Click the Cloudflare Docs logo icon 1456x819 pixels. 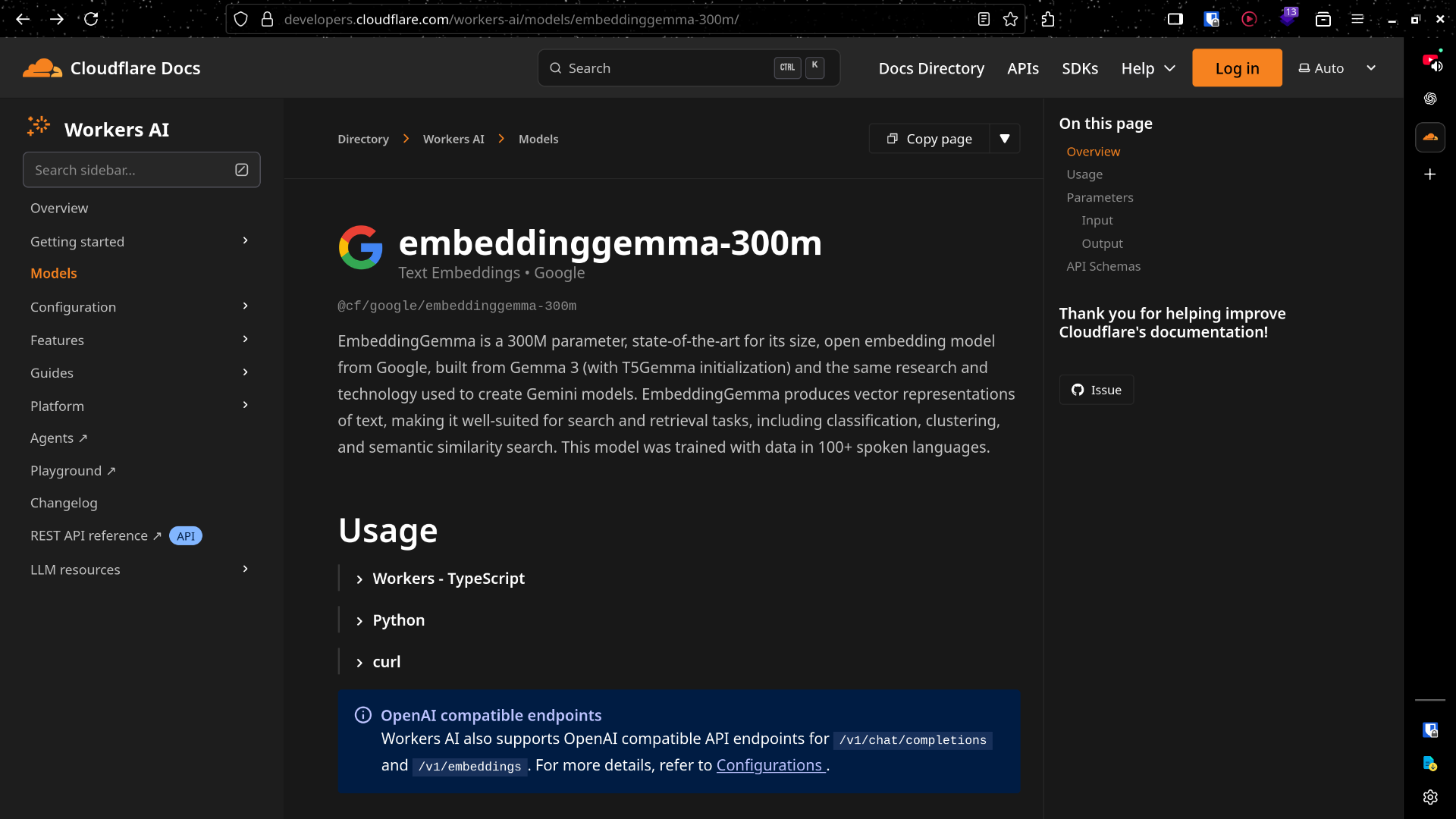point(42,68)
